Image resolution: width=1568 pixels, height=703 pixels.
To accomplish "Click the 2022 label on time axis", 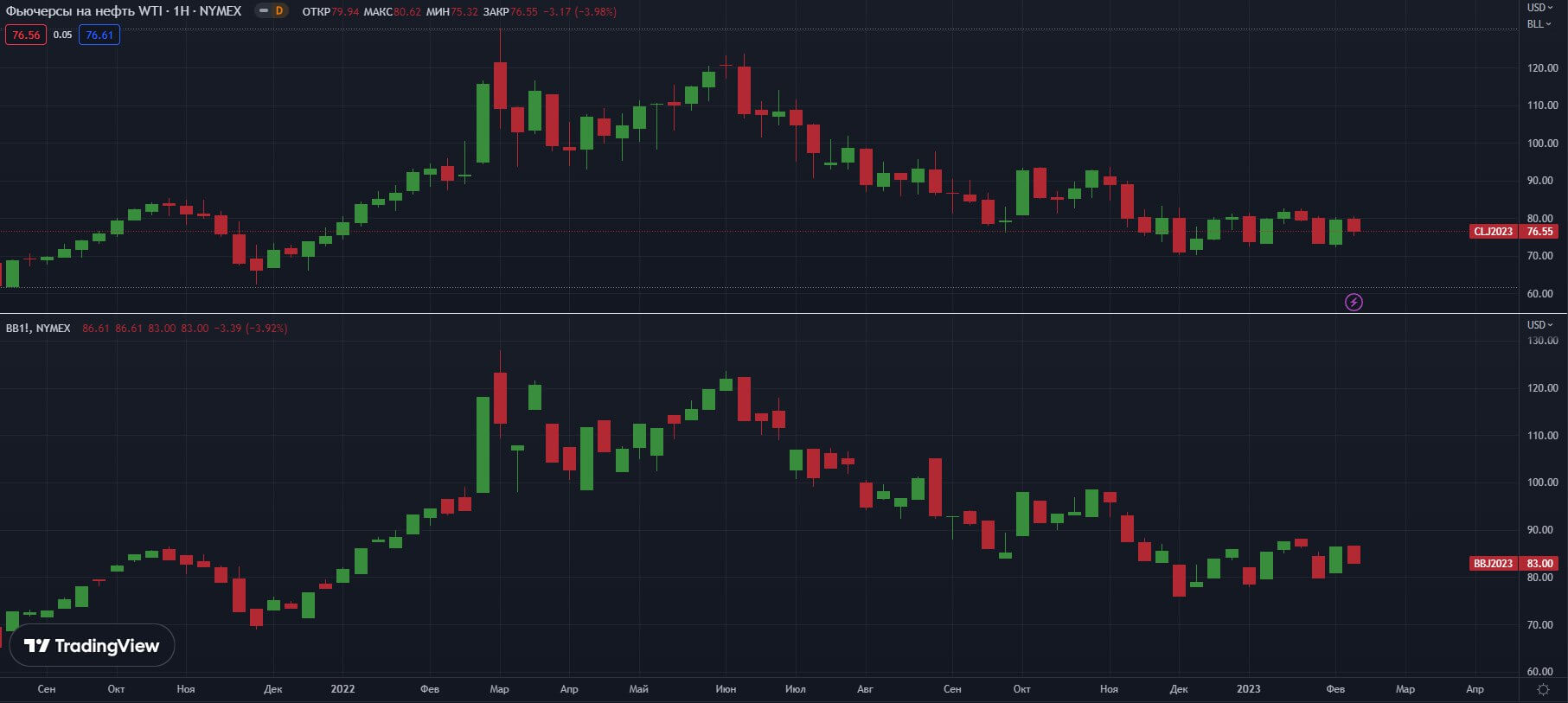I will click(x=342, y=689).
